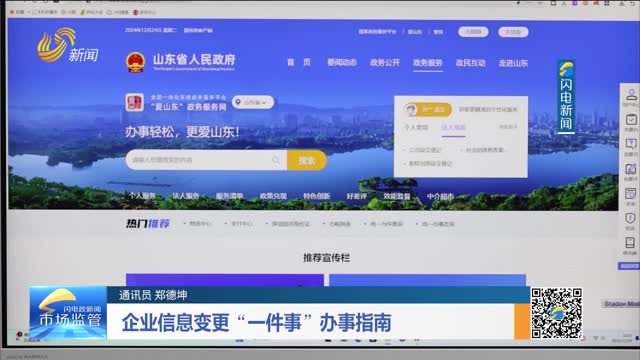Viewport: 640px width, 360px height.
Task: Open the 社会团体 link in the panel
Action: point(484,150)
